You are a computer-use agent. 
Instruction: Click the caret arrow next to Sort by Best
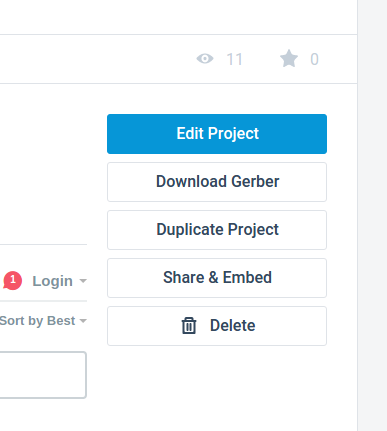click(x=83, y=321)
